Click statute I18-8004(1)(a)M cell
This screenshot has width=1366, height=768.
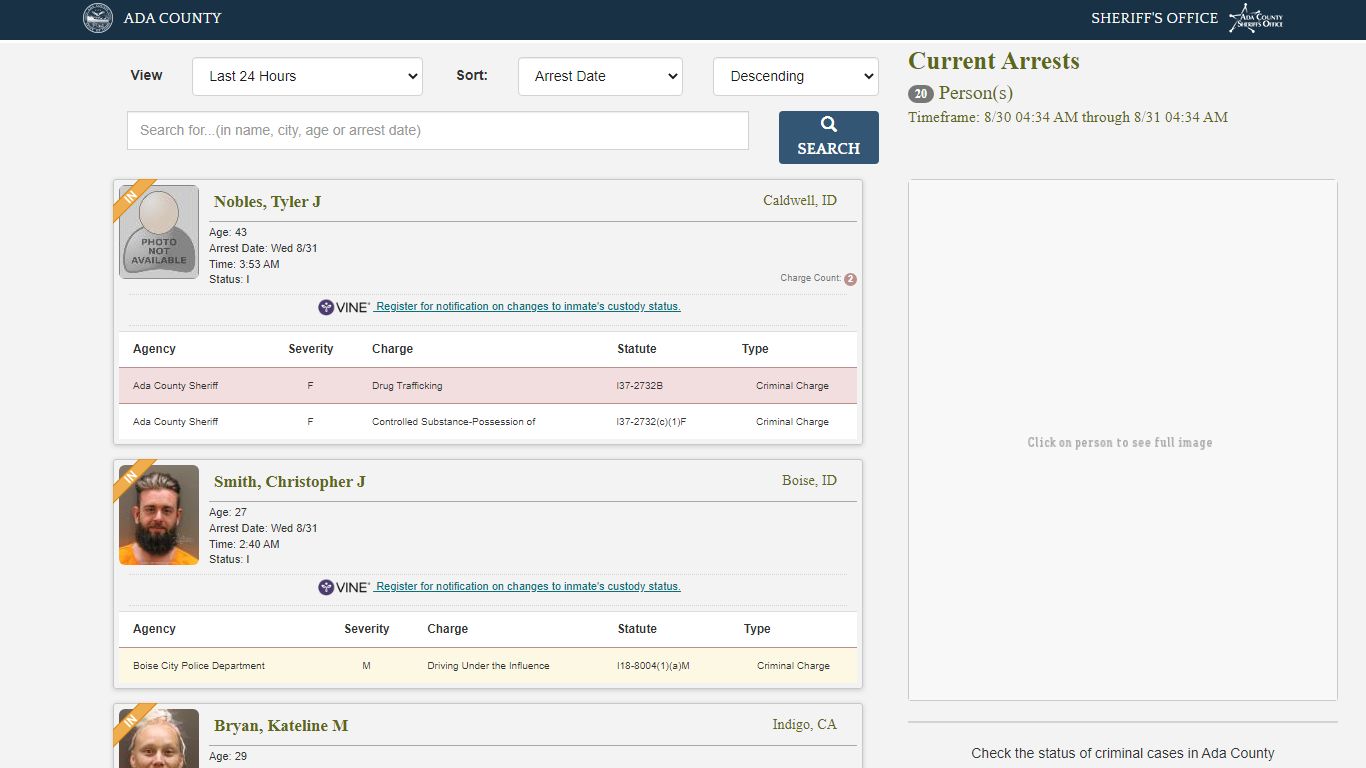(654, 666)
